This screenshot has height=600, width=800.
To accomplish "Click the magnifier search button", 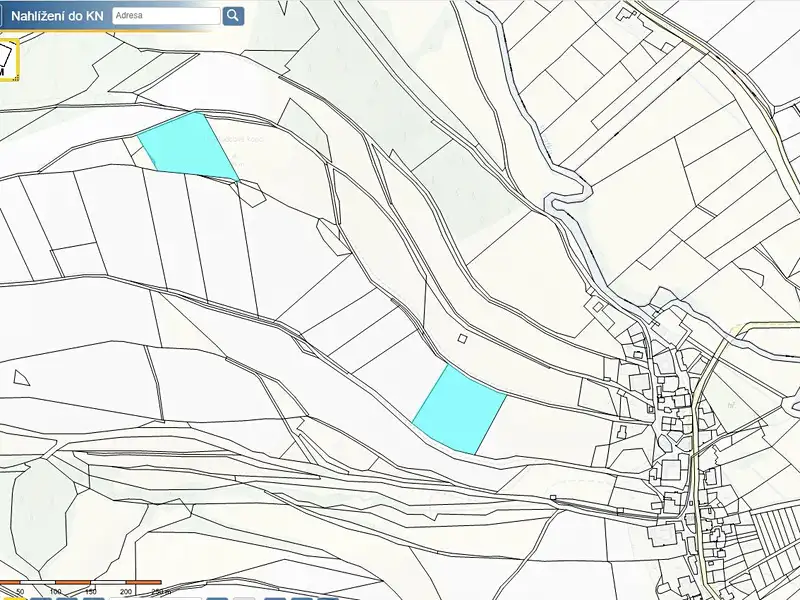I will [x=234, y=15].
